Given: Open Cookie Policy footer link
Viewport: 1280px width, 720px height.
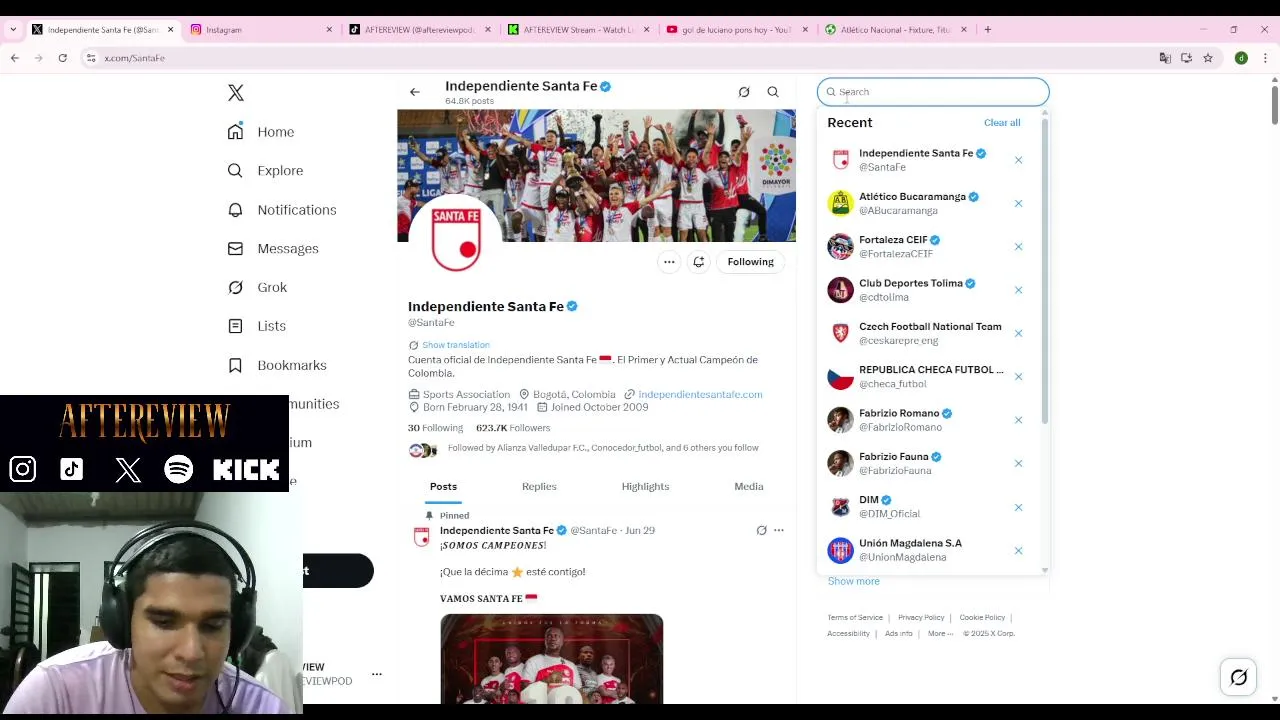Looking at the screenshot, I should [982, 618].
